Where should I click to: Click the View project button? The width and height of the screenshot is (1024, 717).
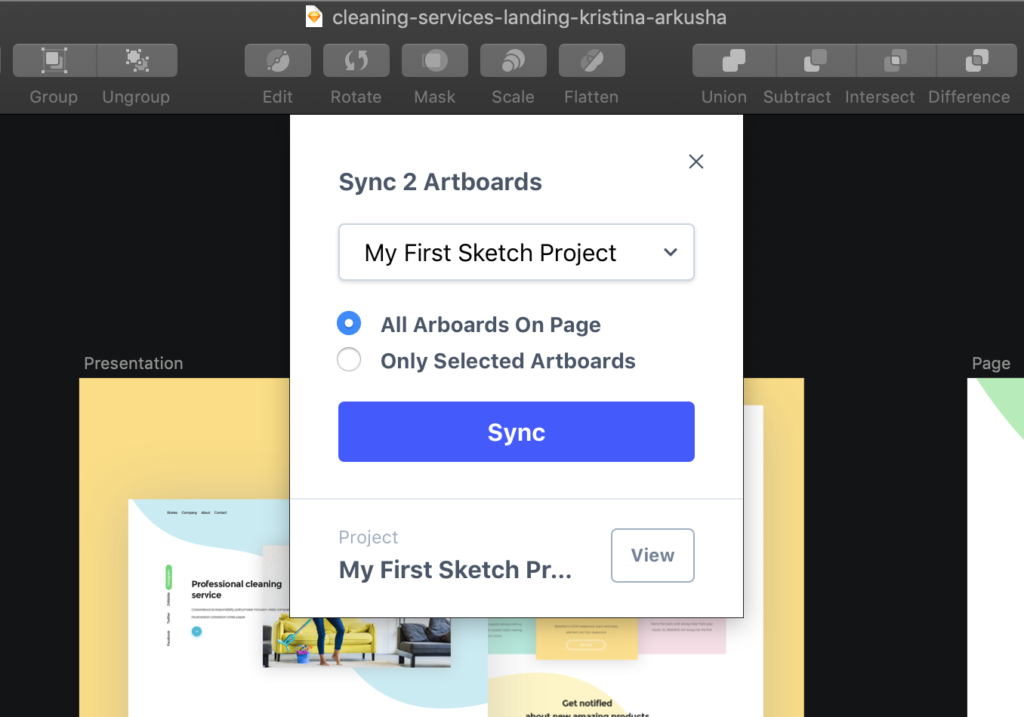[x=652, y=555]
